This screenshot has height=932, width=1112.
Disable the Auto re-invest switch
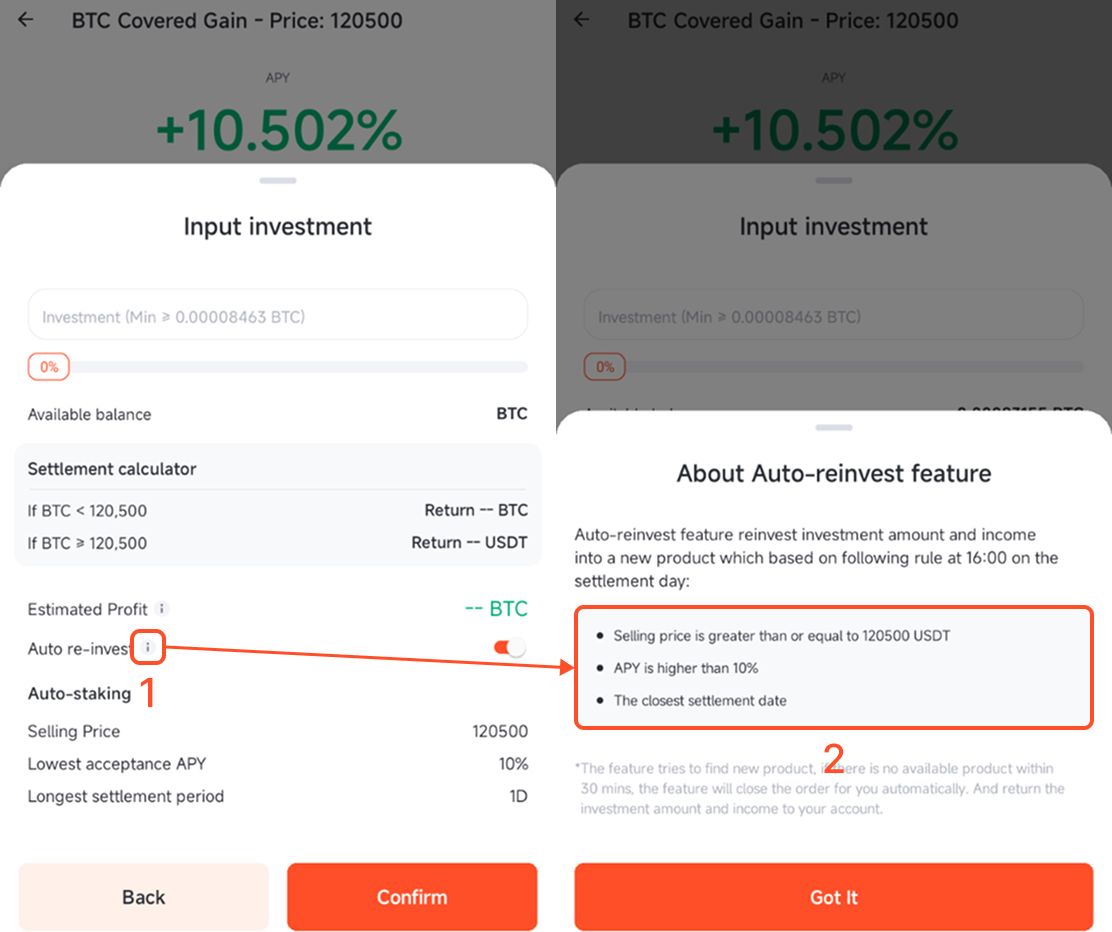tap(509, 648)
